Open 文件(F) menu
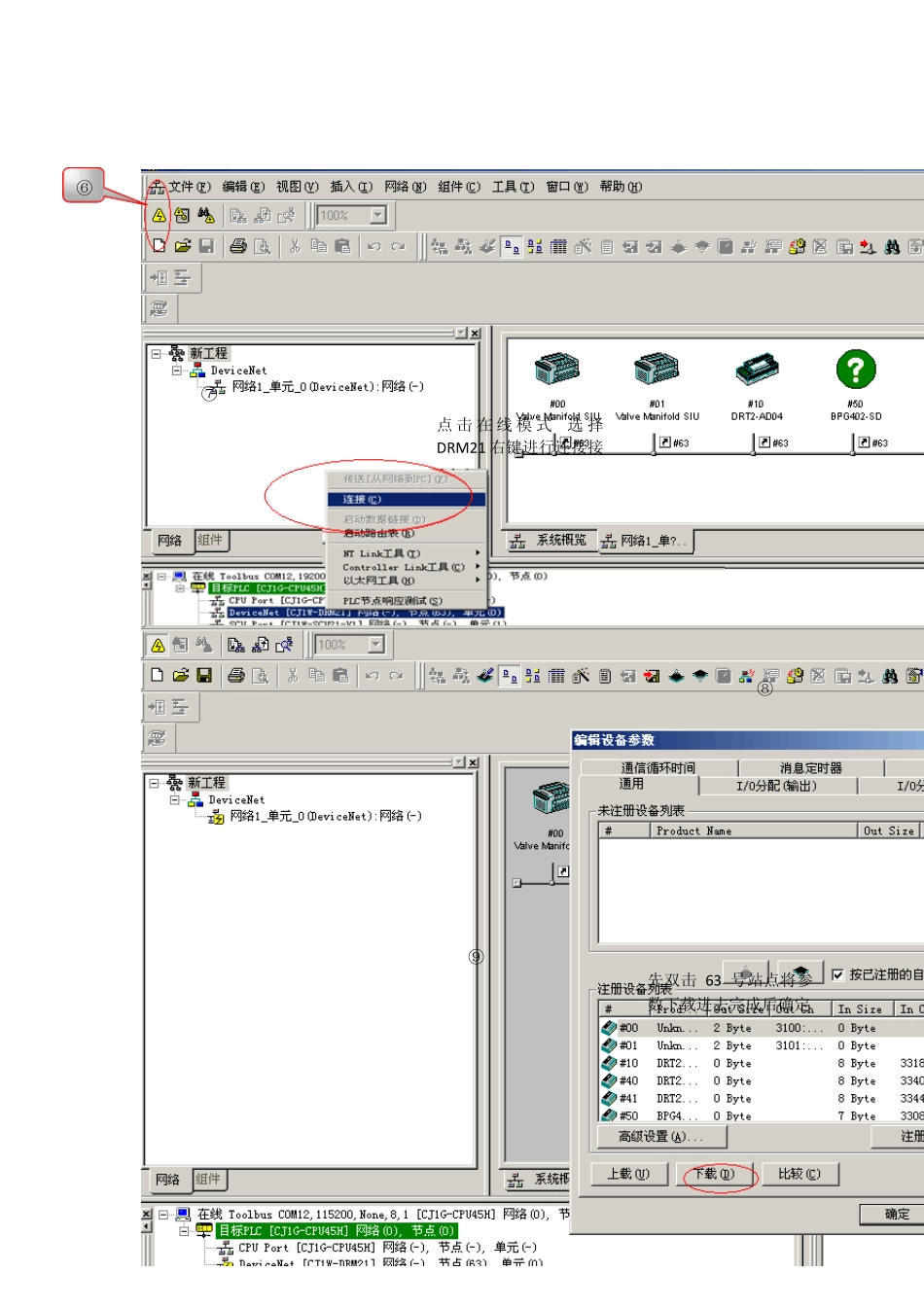This screenshot has height=1307, width=924. tap(190, 187)
